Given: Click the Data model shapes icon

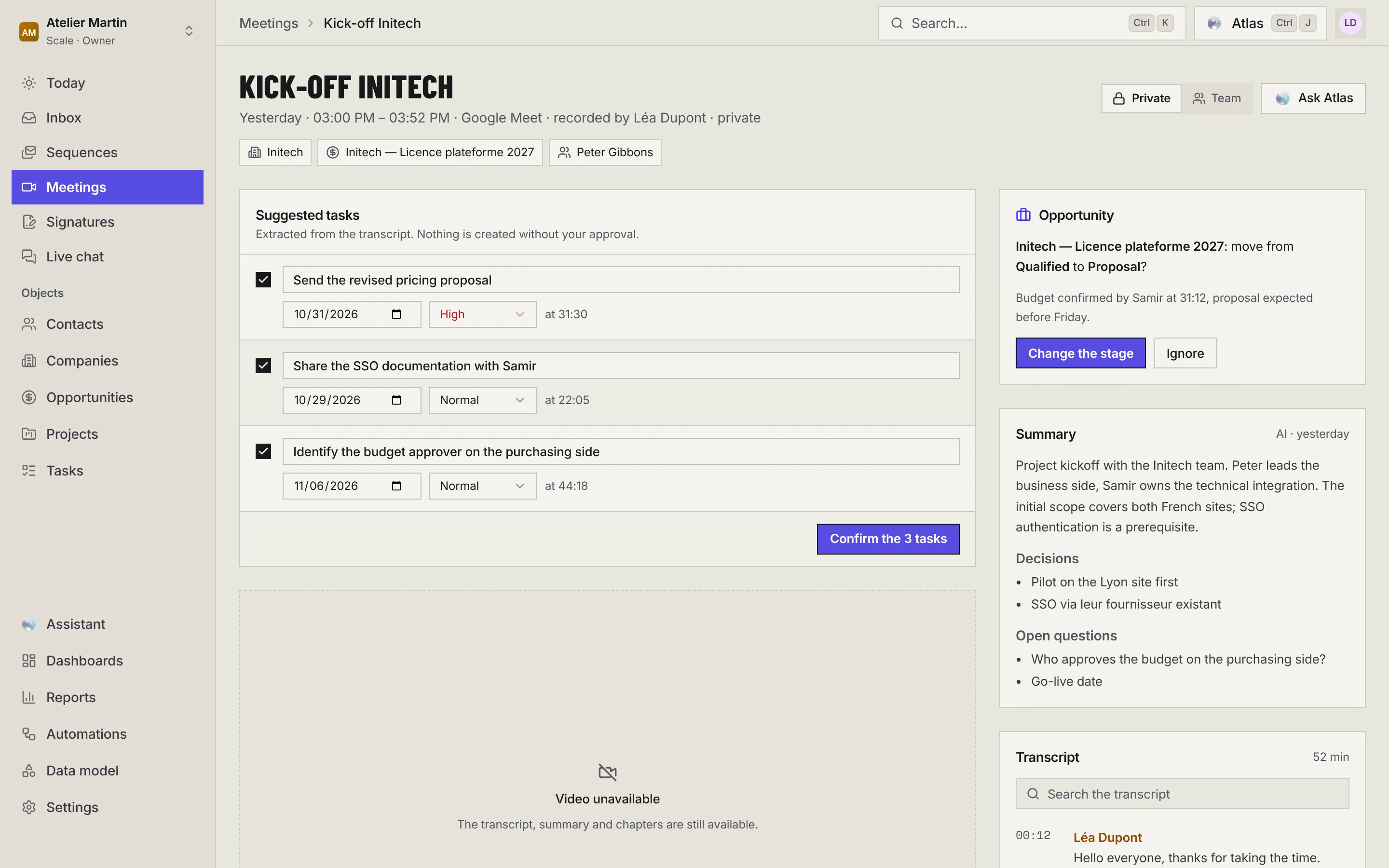Looking at the screenshot, I should click(x=29, y=771).
